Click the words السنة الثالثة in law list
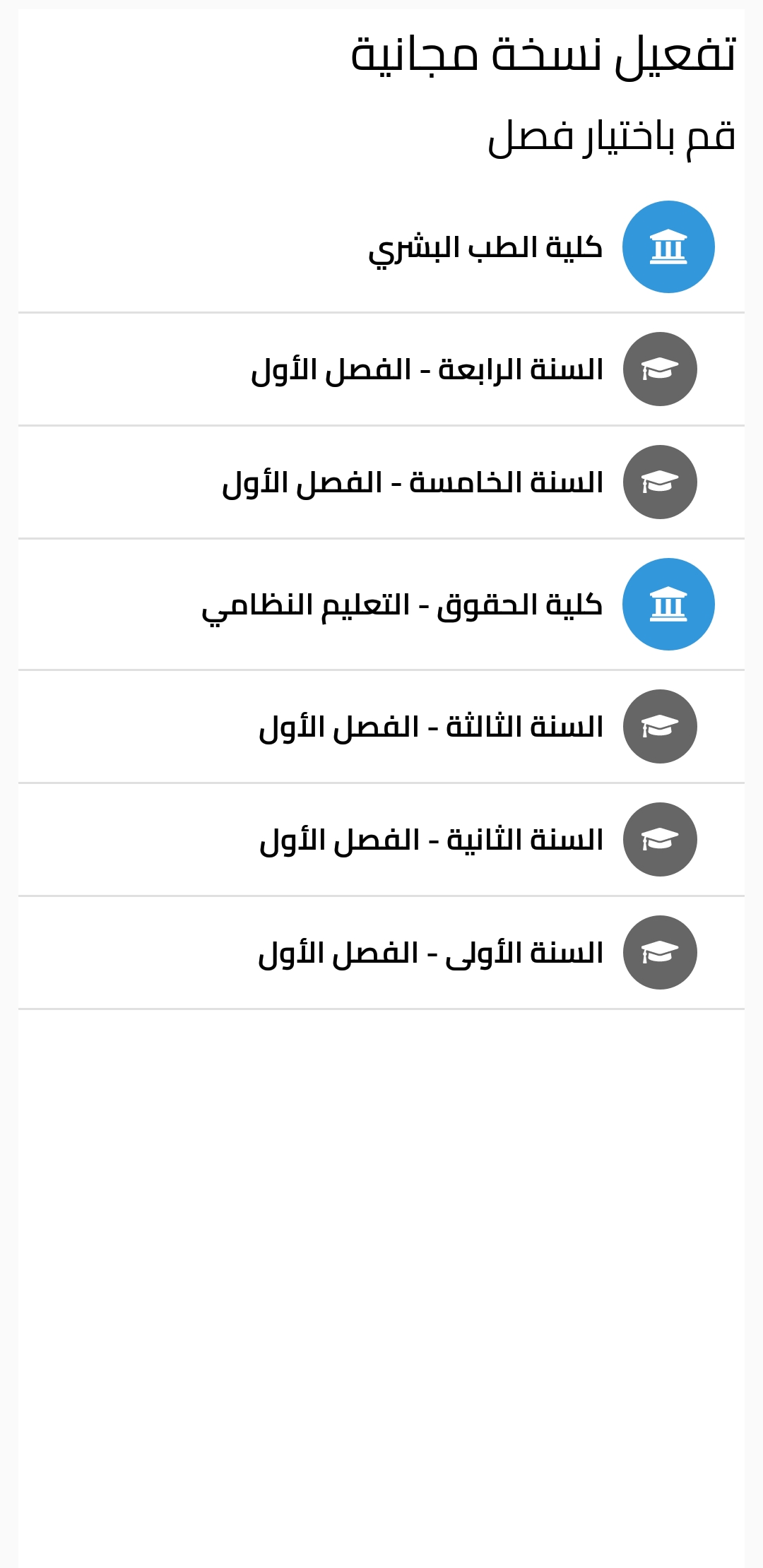Viewport: 763px width, 1568px height. (x=524, y=727)
